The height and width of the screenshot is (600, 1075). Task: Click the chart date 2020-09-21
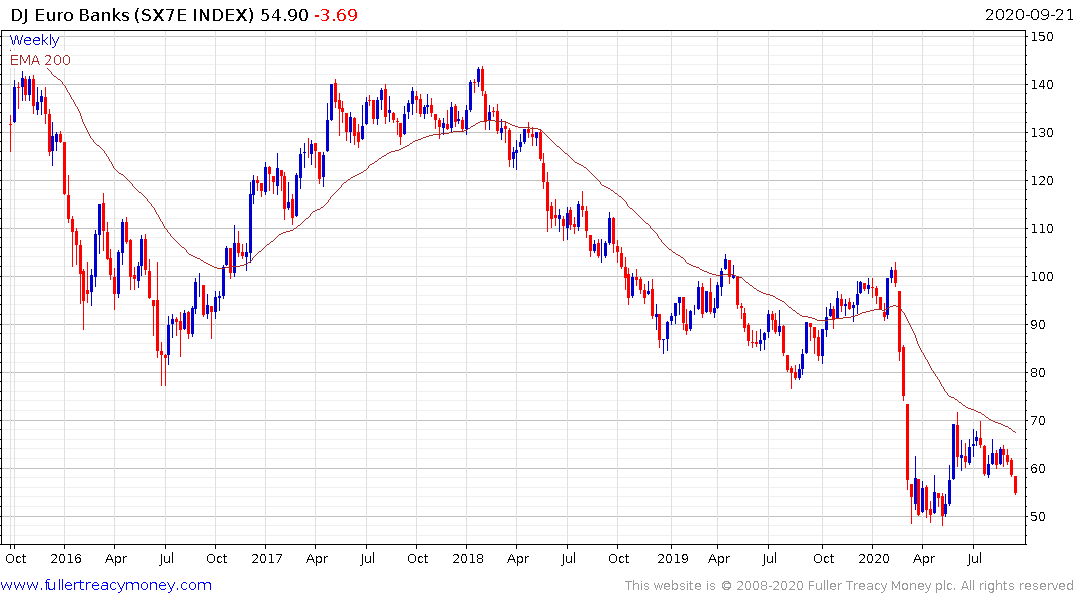[1028, 15]
